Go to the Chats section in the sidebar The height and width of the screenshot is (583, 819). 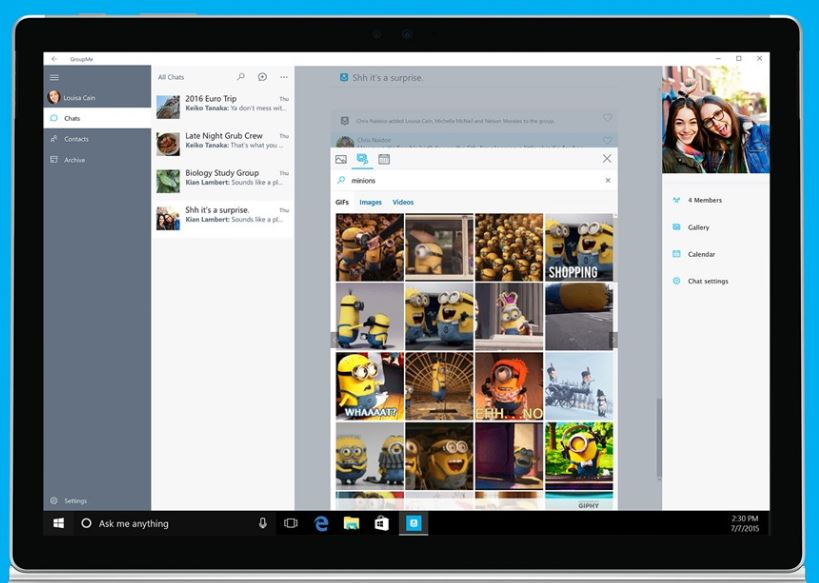click(x=97, y=118)
